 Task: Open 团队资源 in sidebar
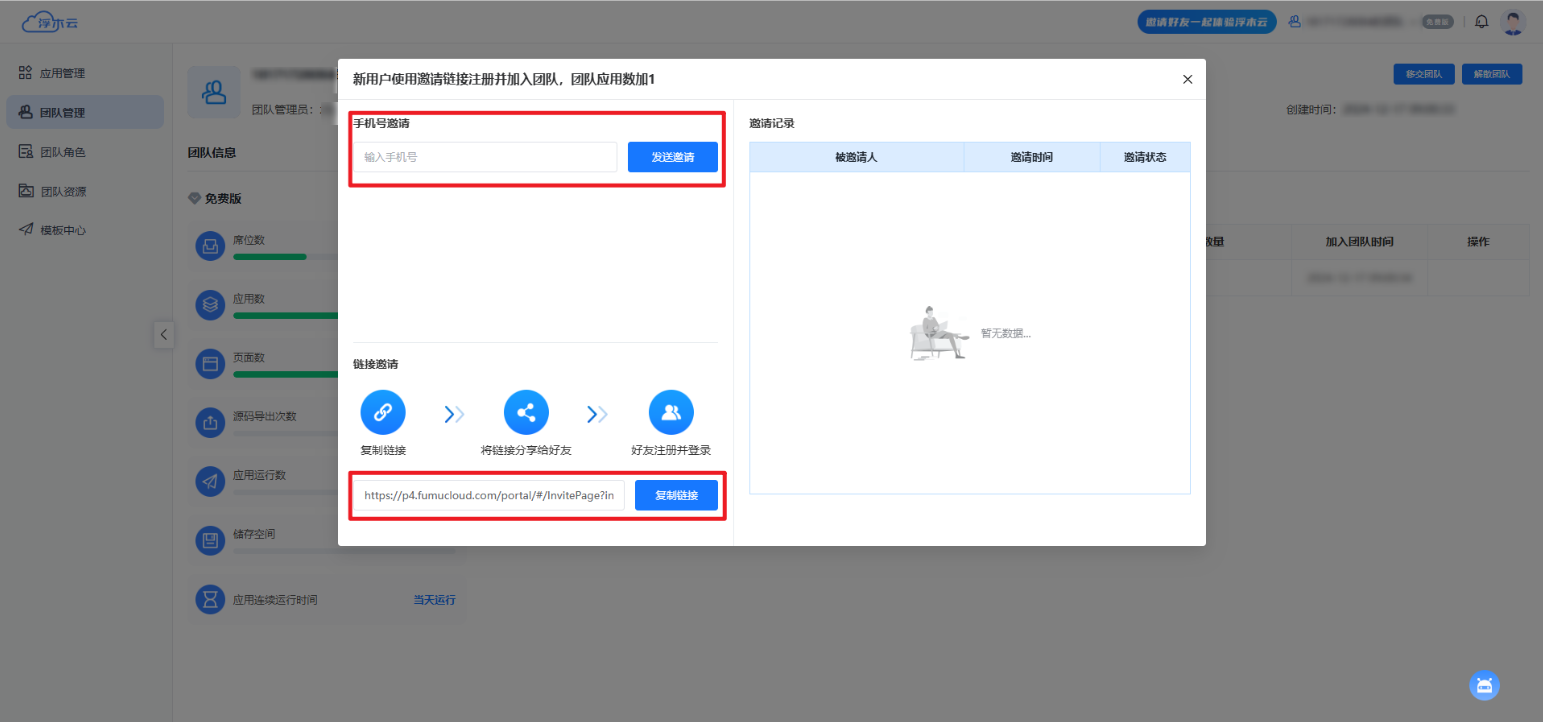coord(62,191)
